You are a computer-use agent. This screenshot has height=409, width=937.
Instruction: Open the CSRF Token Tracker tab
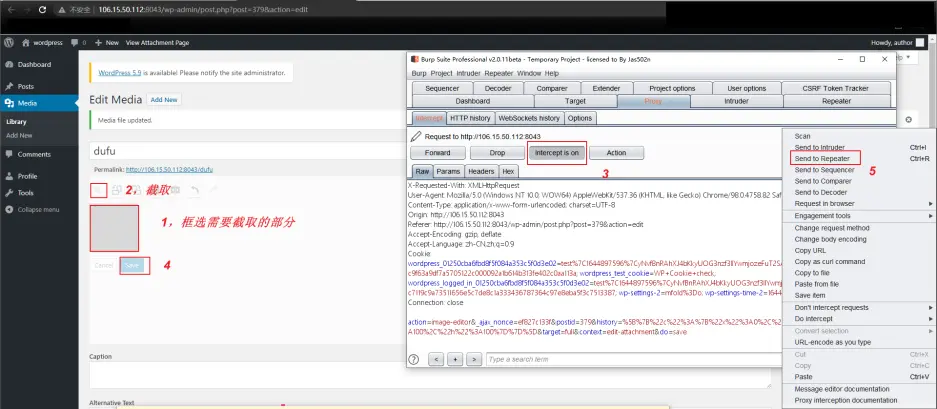pos(835,88)
